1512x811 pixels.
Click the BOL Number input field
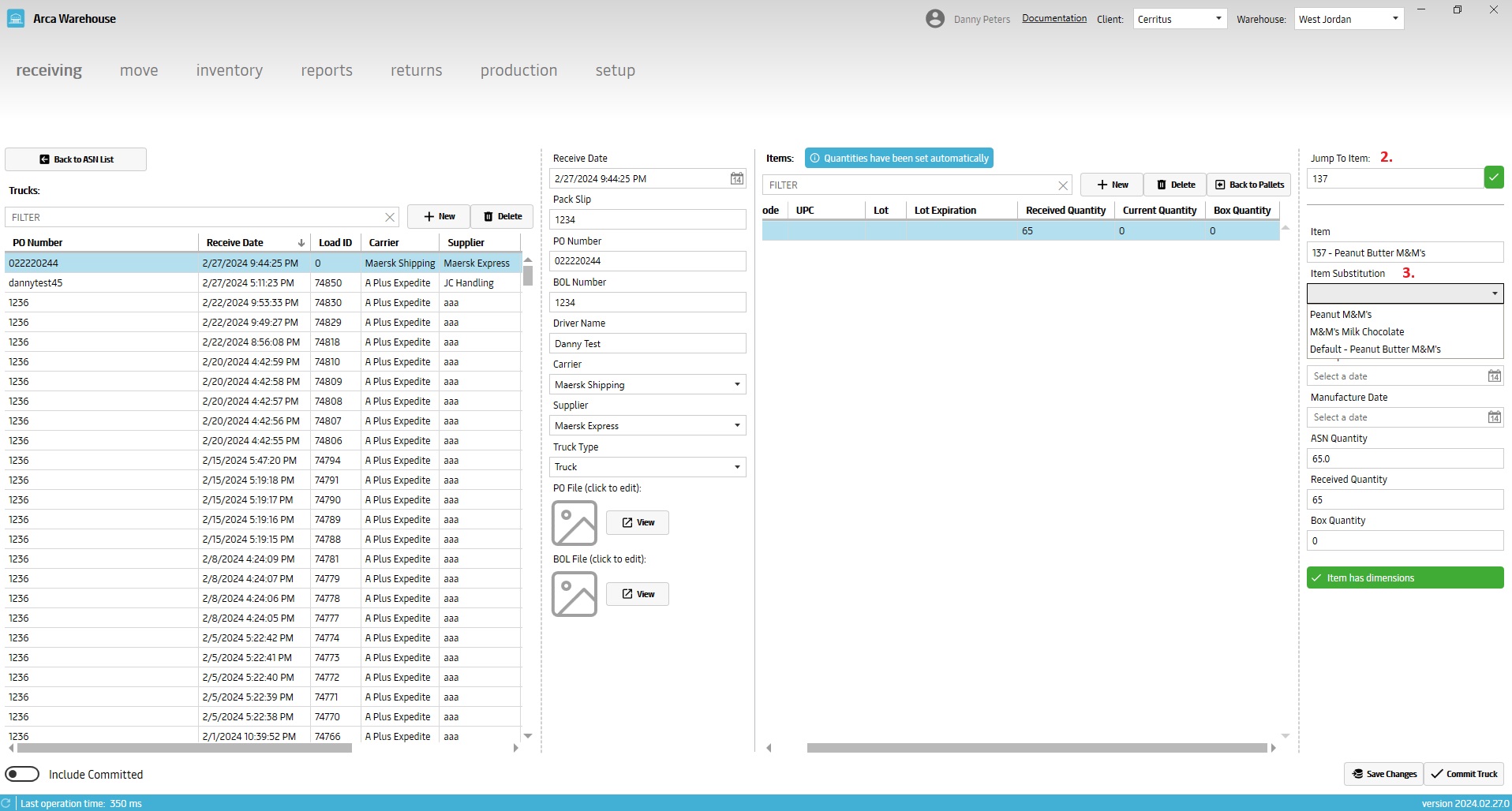647,303
